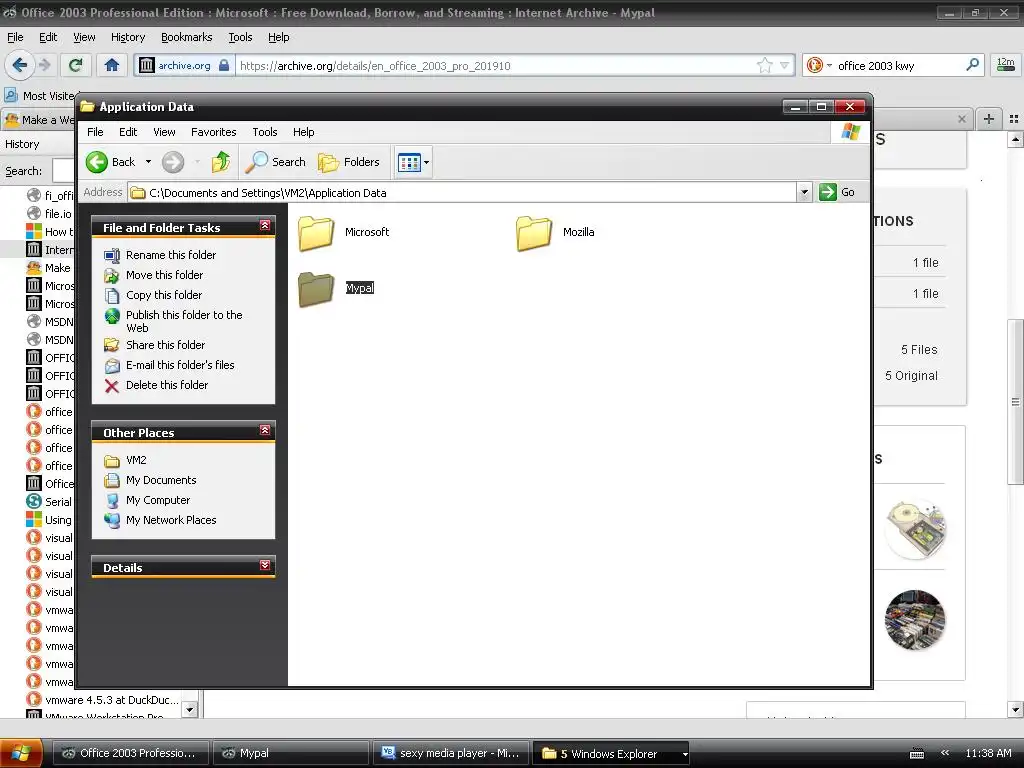Open Explorer Tools menu
The image size is (1024, 768).
(264, 132)
